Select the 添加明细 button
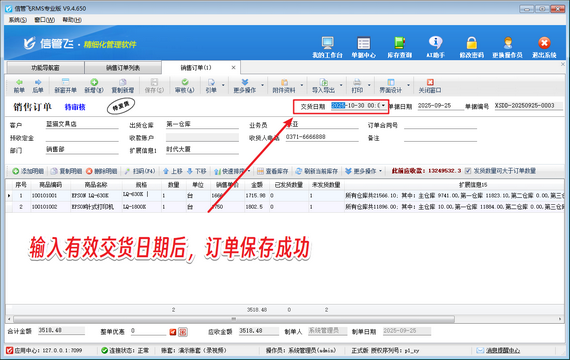 pyautogui.click(x=28, y=171)
